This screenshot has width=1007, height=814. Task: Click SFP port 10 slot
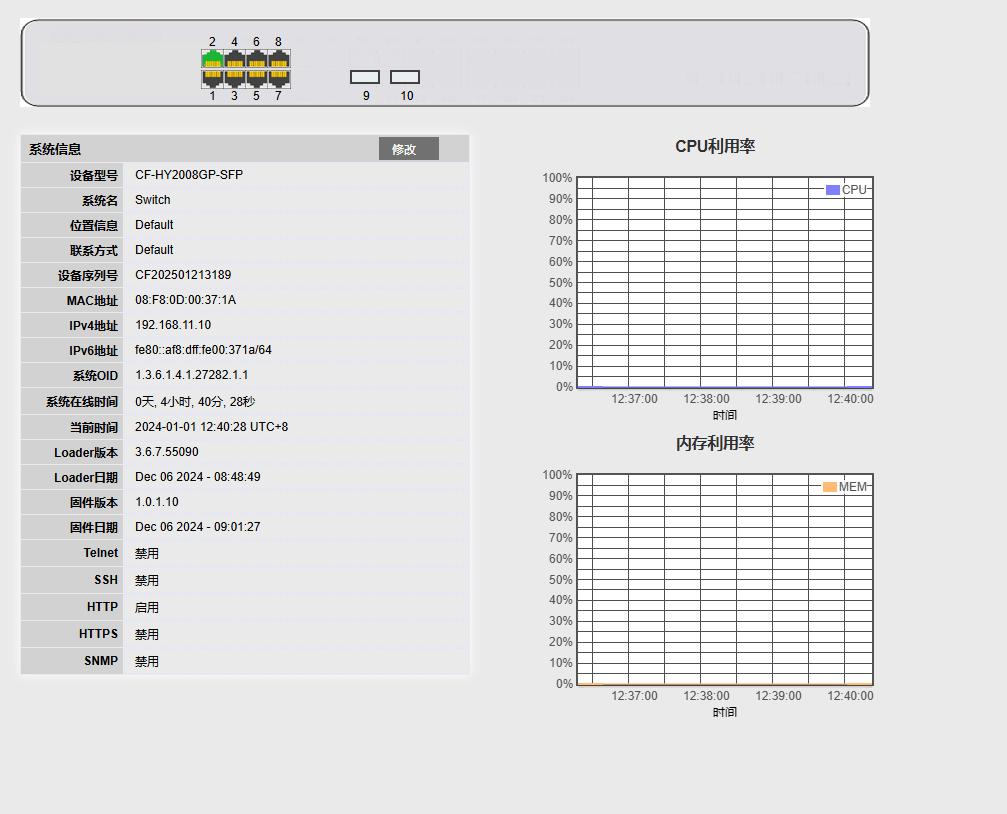pyautogui.click(x=405, y=77)
